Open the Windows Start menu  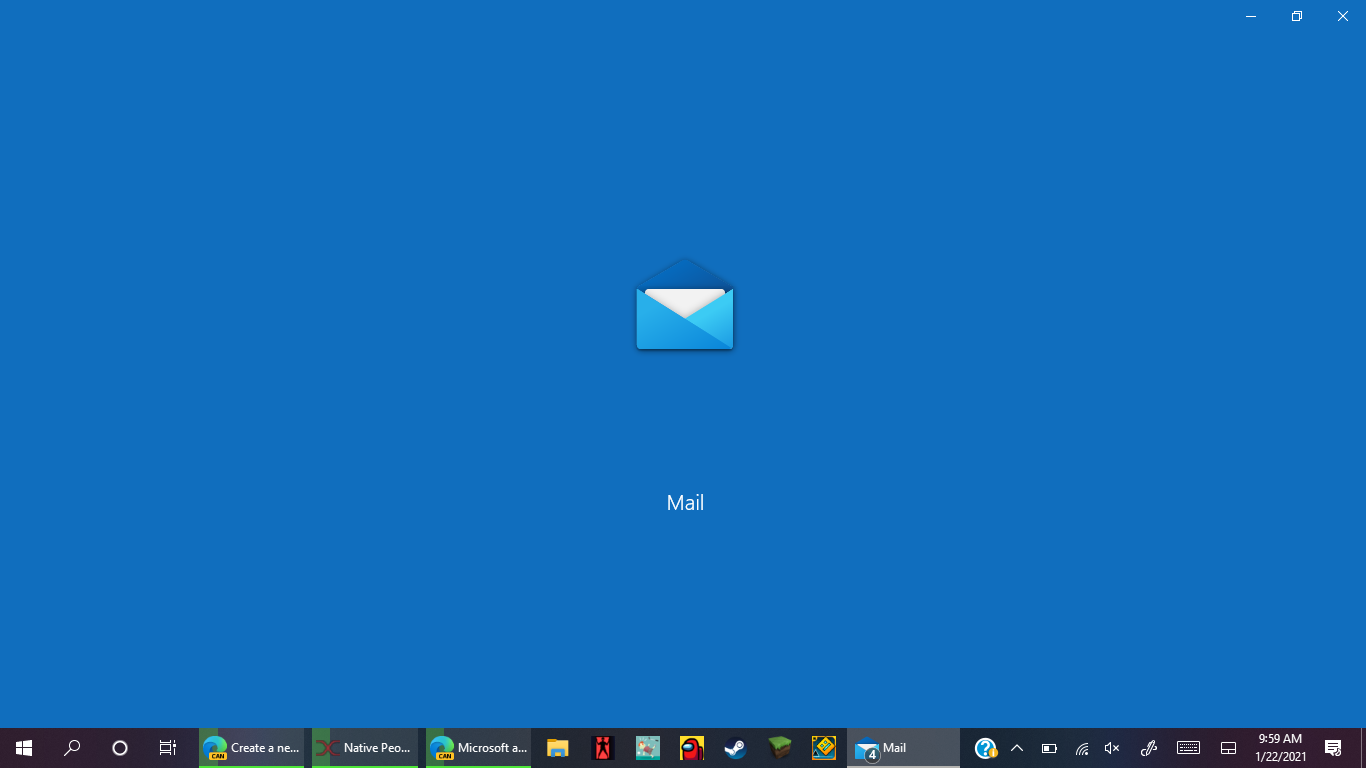tap(24, 748)
